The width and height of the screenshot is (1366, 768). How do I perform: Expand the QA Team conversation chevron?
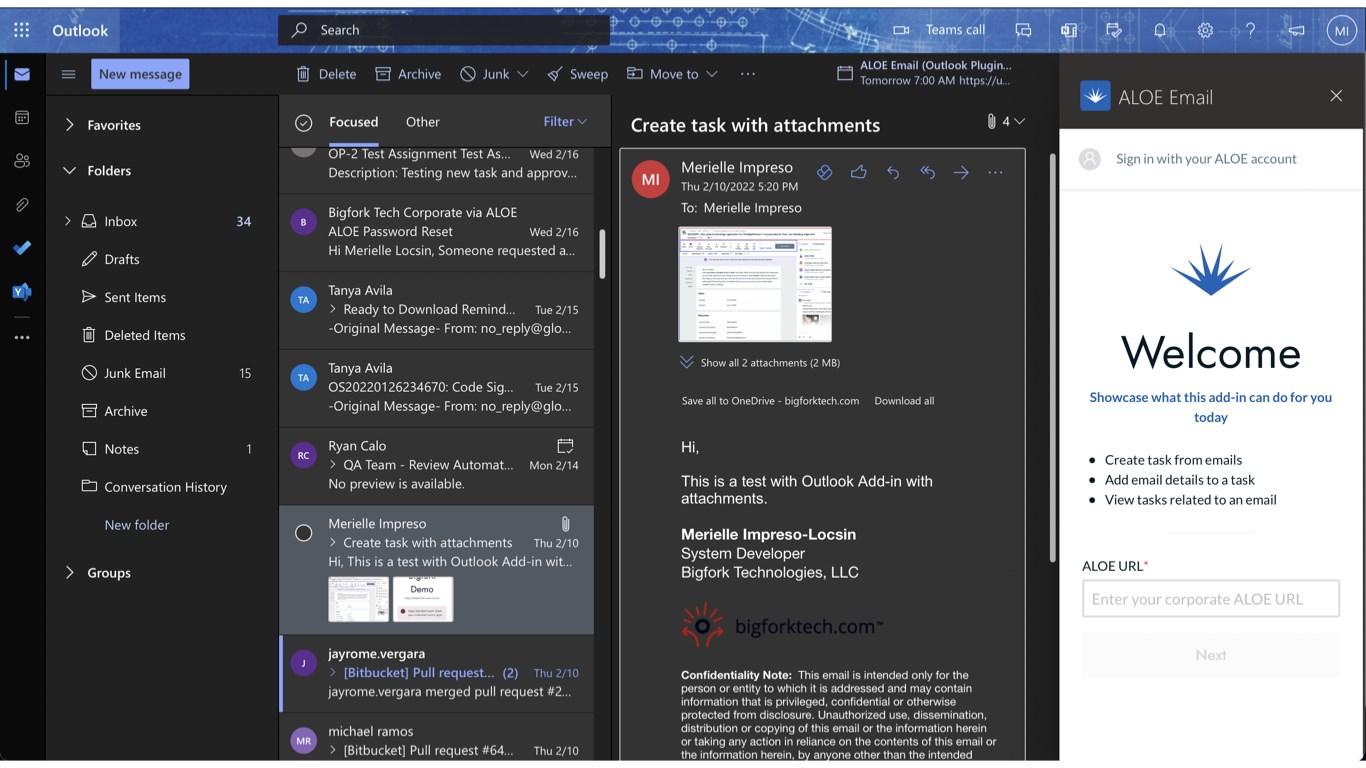(x=333, y=465)
